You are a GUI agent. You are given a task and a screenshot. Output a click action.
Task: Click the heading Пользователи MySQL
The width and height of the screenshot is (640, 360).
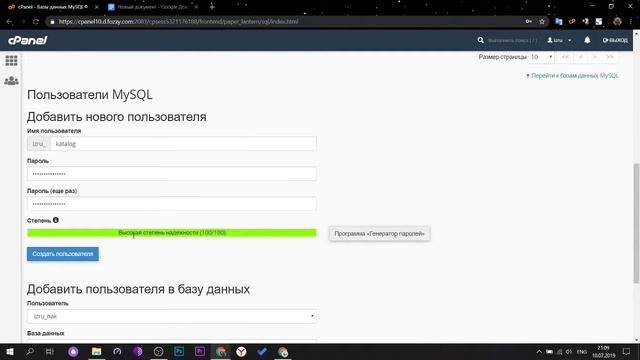pyautogui.click(x=90, y=95)
